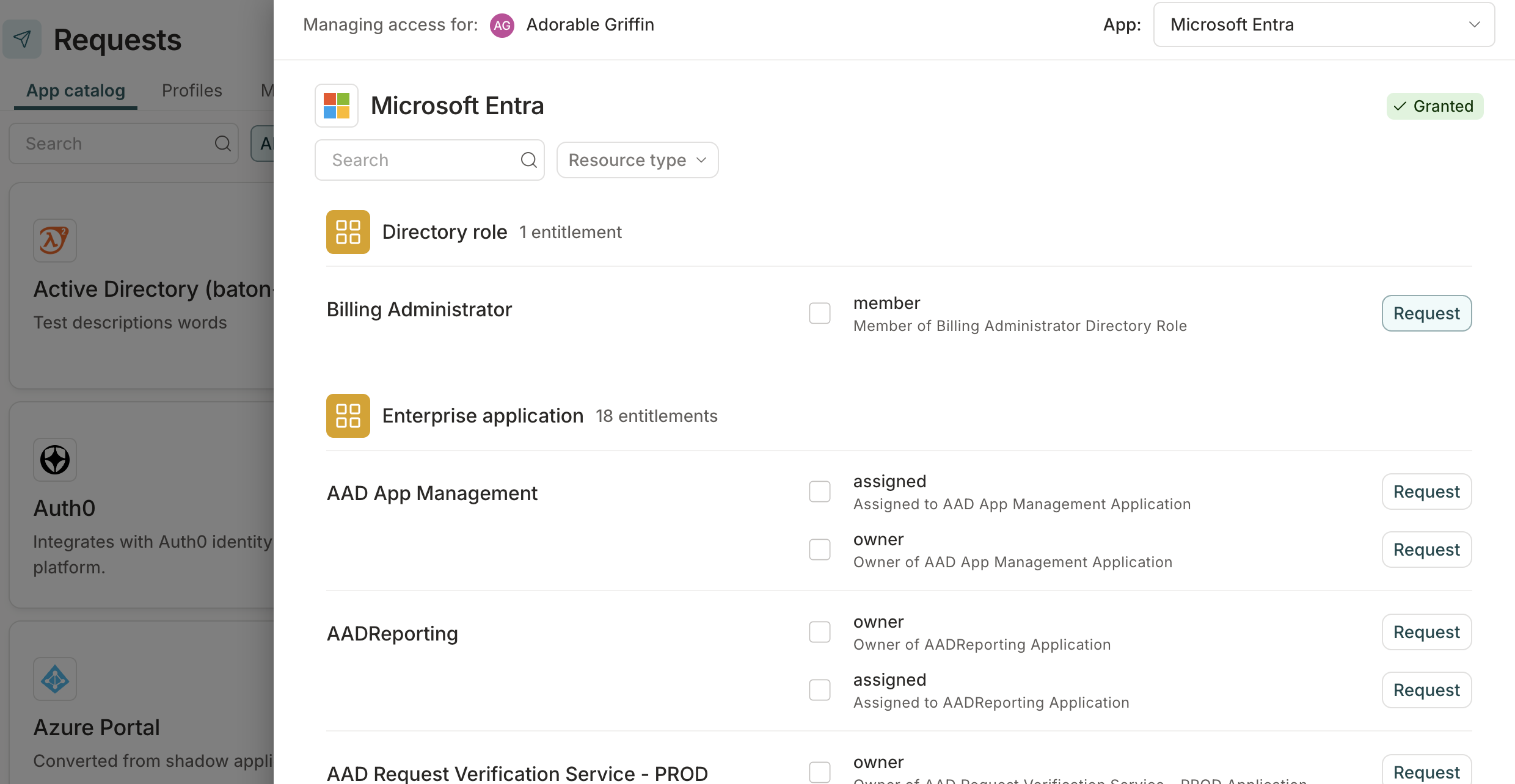
Task: Click the Requests paper plane icon
Action: coord(22,39)
